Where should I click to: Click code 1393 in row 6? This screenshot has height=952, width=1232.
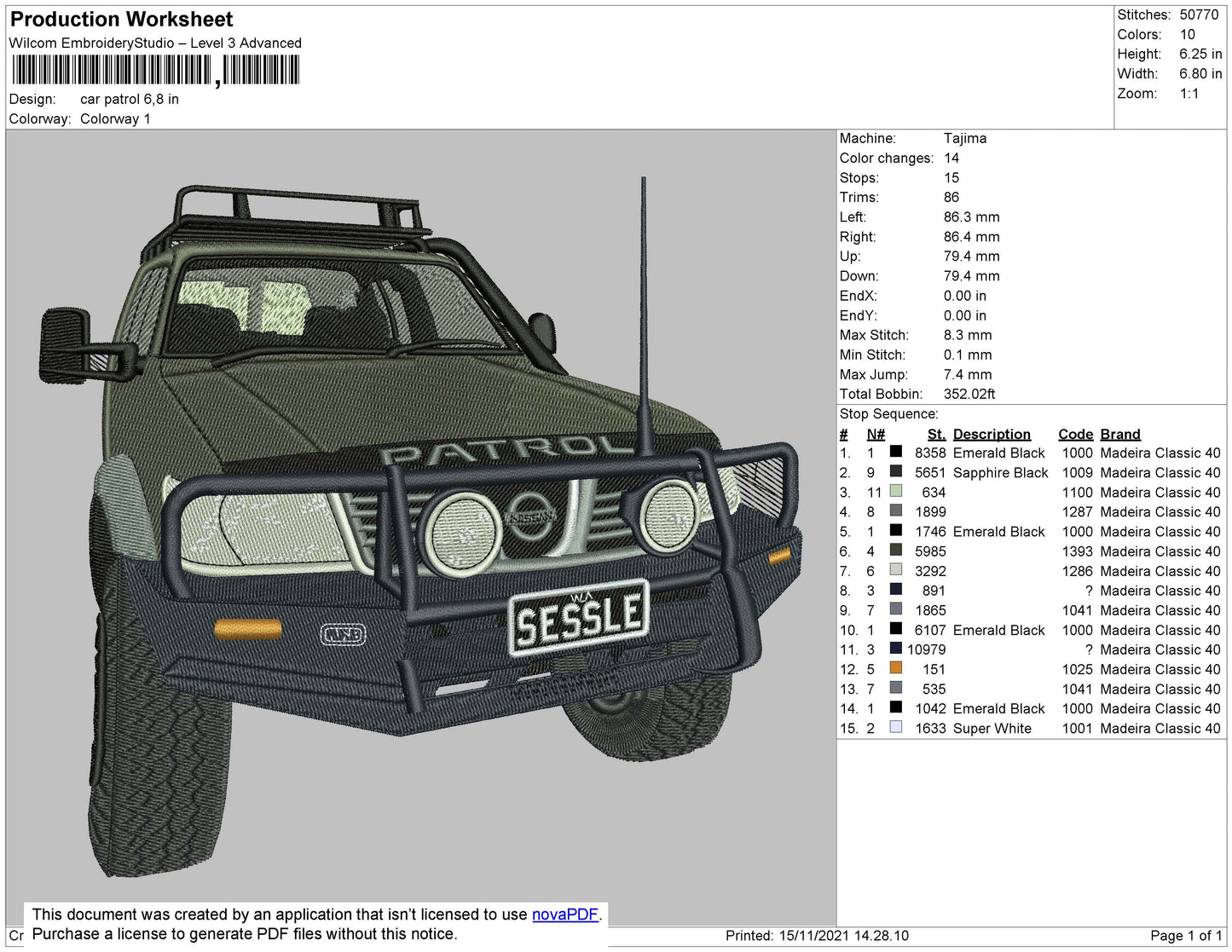tap(1077, 551)
